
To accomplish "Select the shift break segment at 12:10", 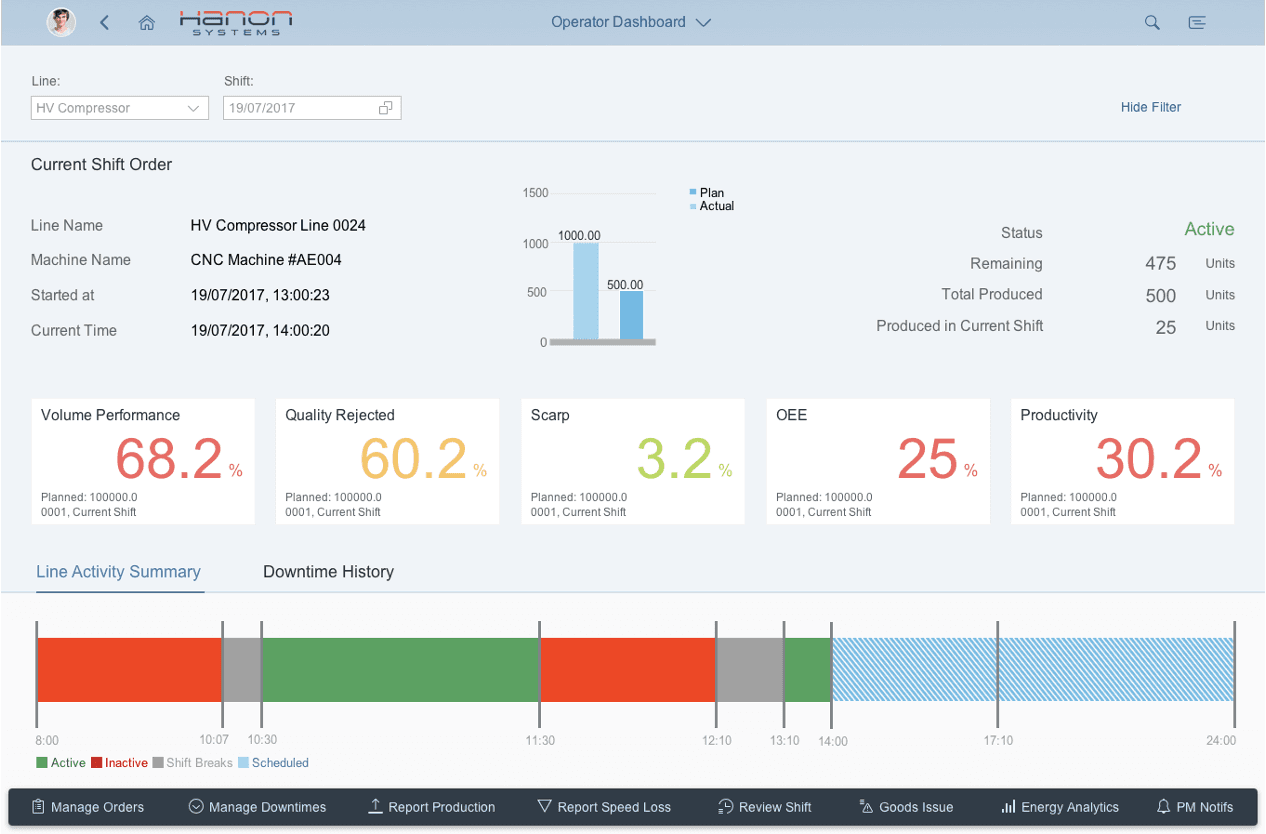I will pyautogui.click(x=750, y=670).
